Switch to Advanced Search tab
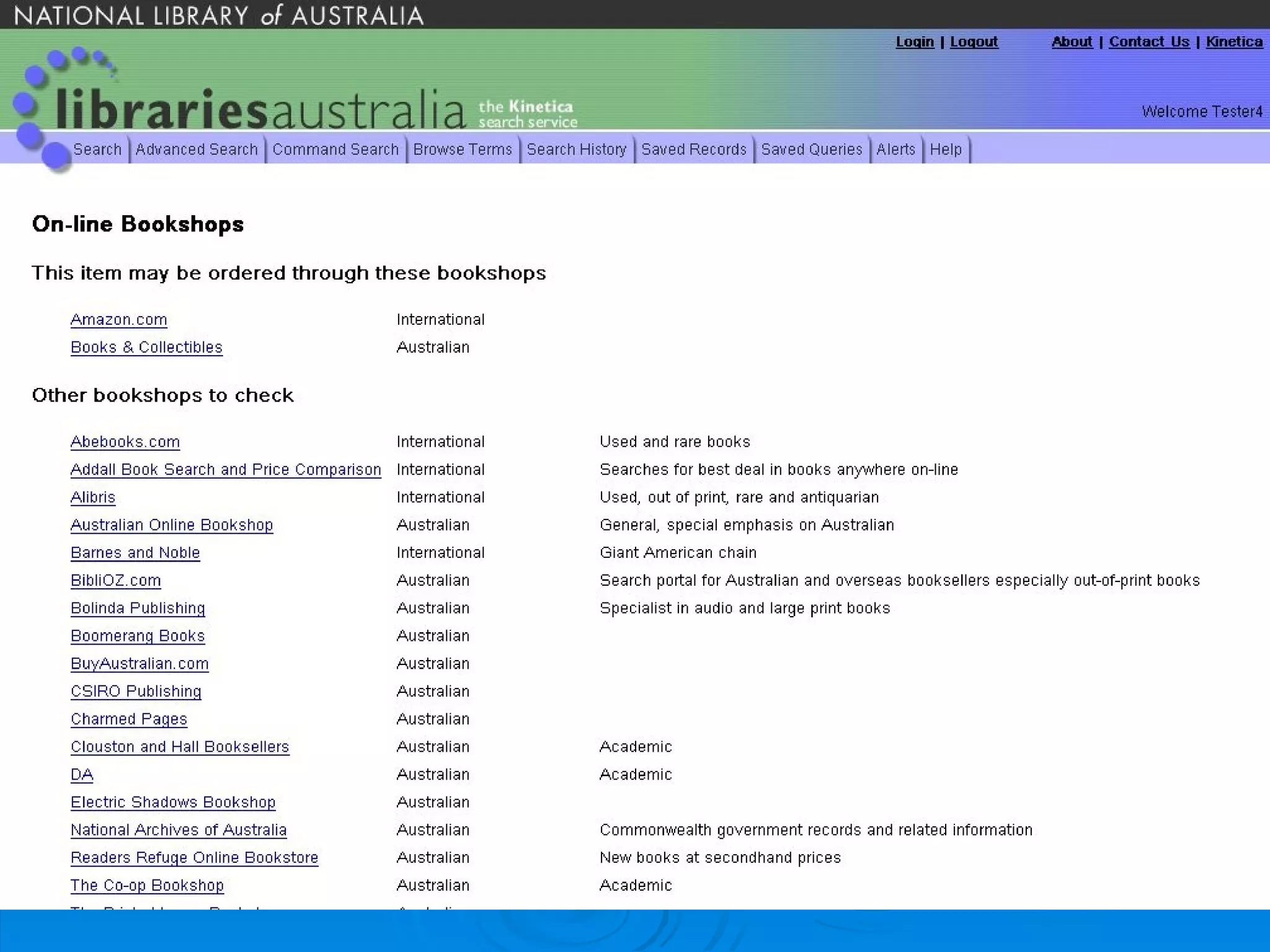 [197, 149]
